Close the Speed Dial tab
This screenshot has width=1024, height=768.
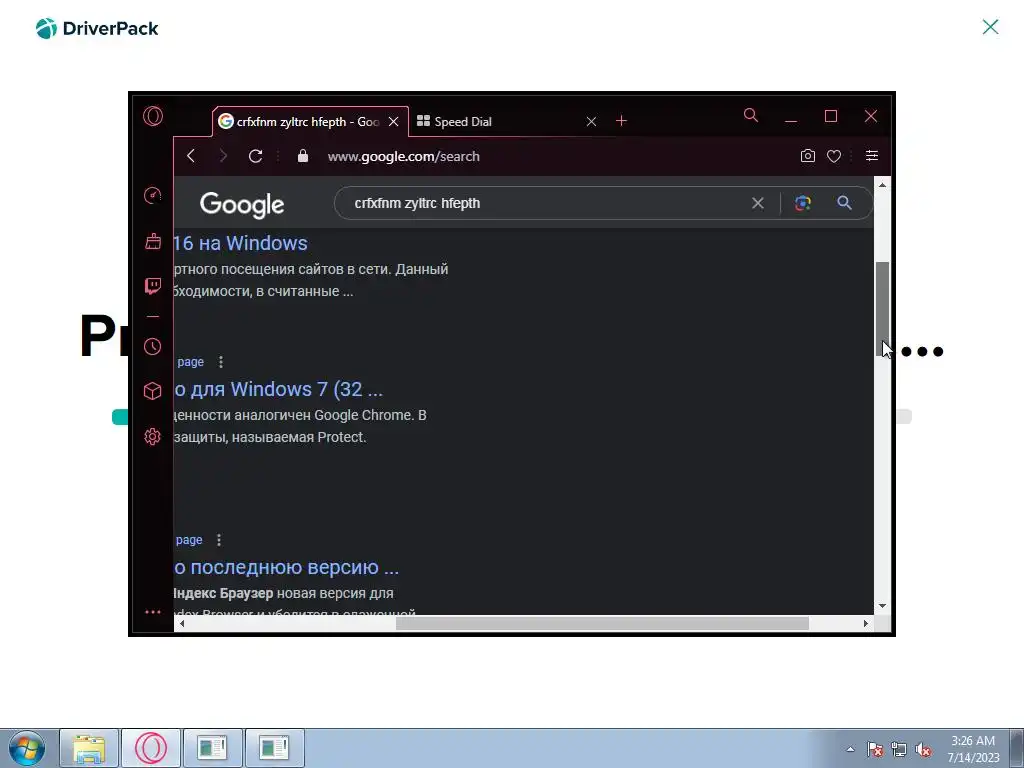(x=591, y=121)
